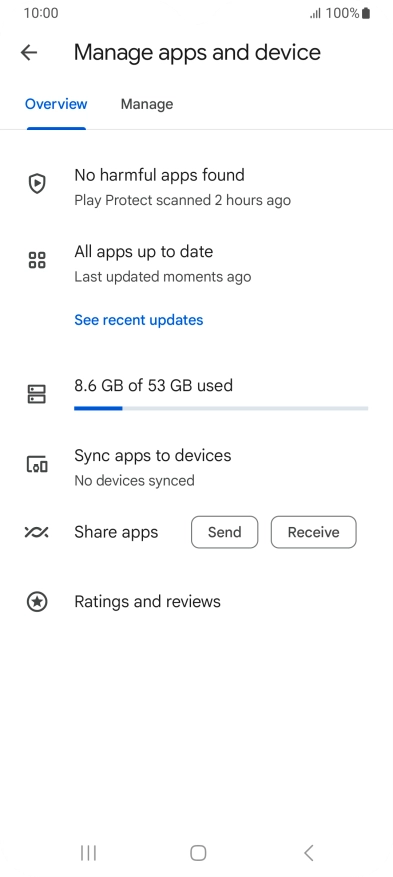Viewport: 393px width, 877px height.
Task: Tap the Android recent apps navigation button
Action: coord(88,853)
